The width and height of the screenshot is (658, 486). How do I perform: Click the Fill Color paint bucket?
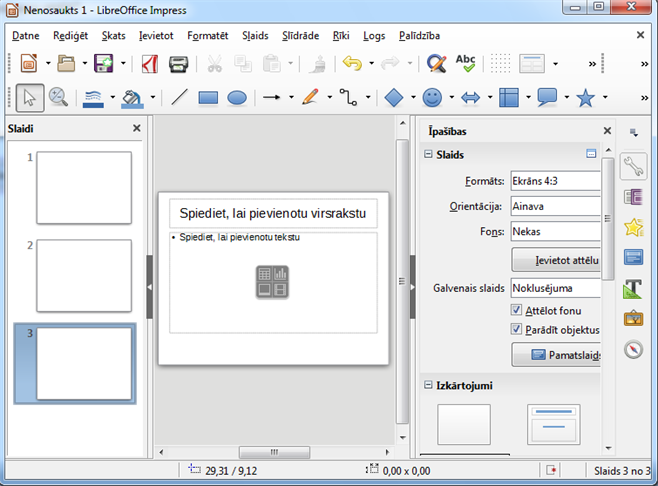pos(132,98)
